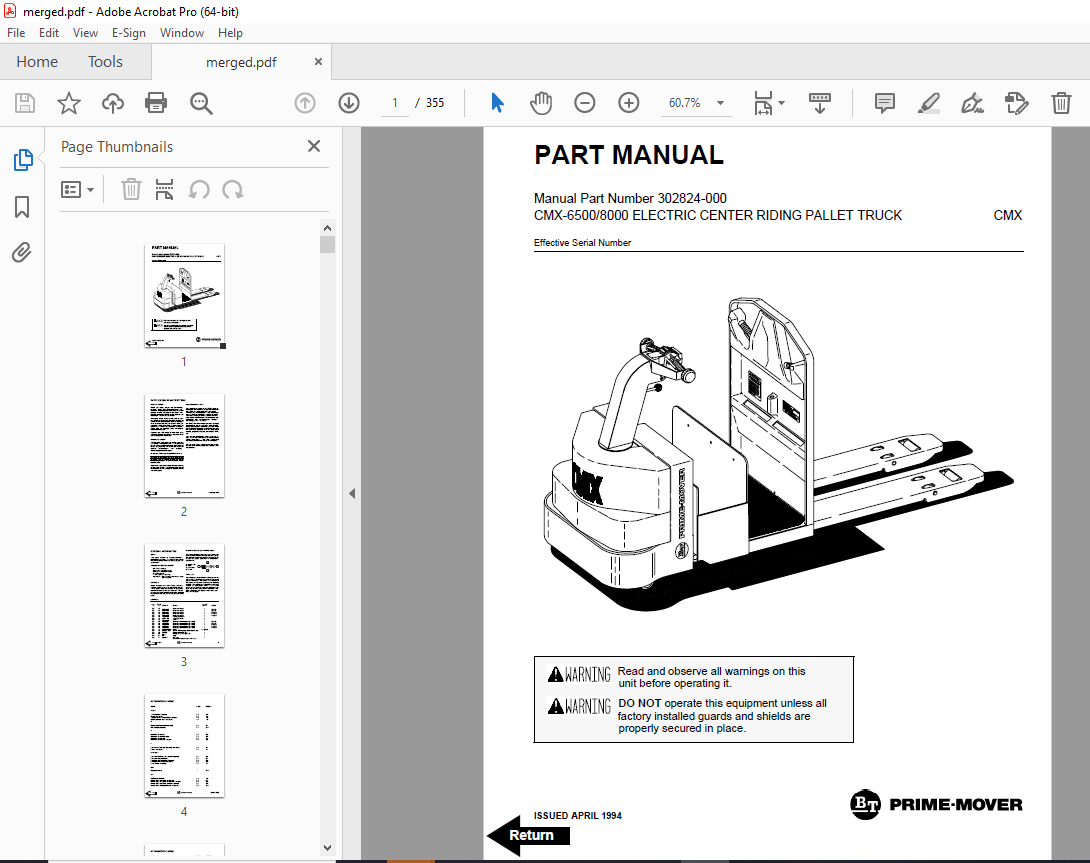Open the E-Sign menu

(x=129, y=33)
